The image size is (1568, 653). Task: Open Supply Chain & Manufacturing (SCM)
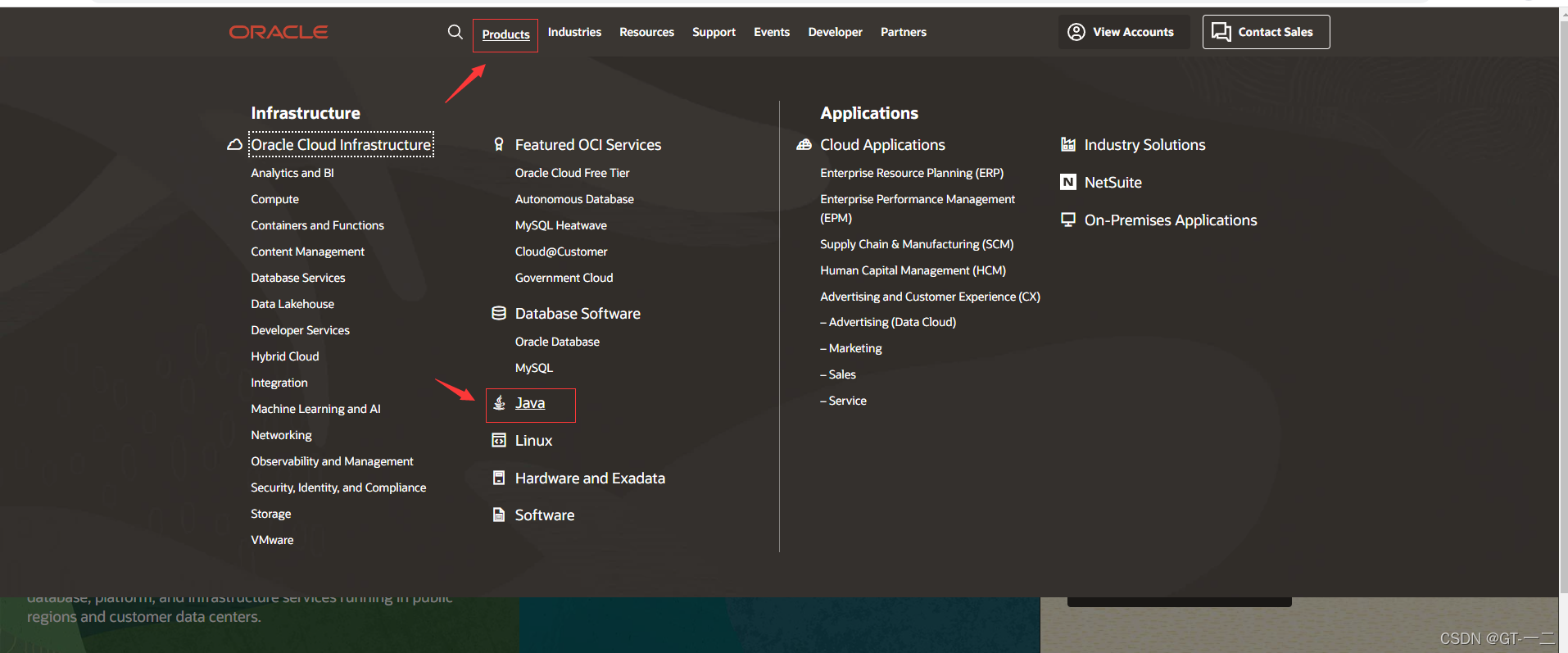click(917, 244)
